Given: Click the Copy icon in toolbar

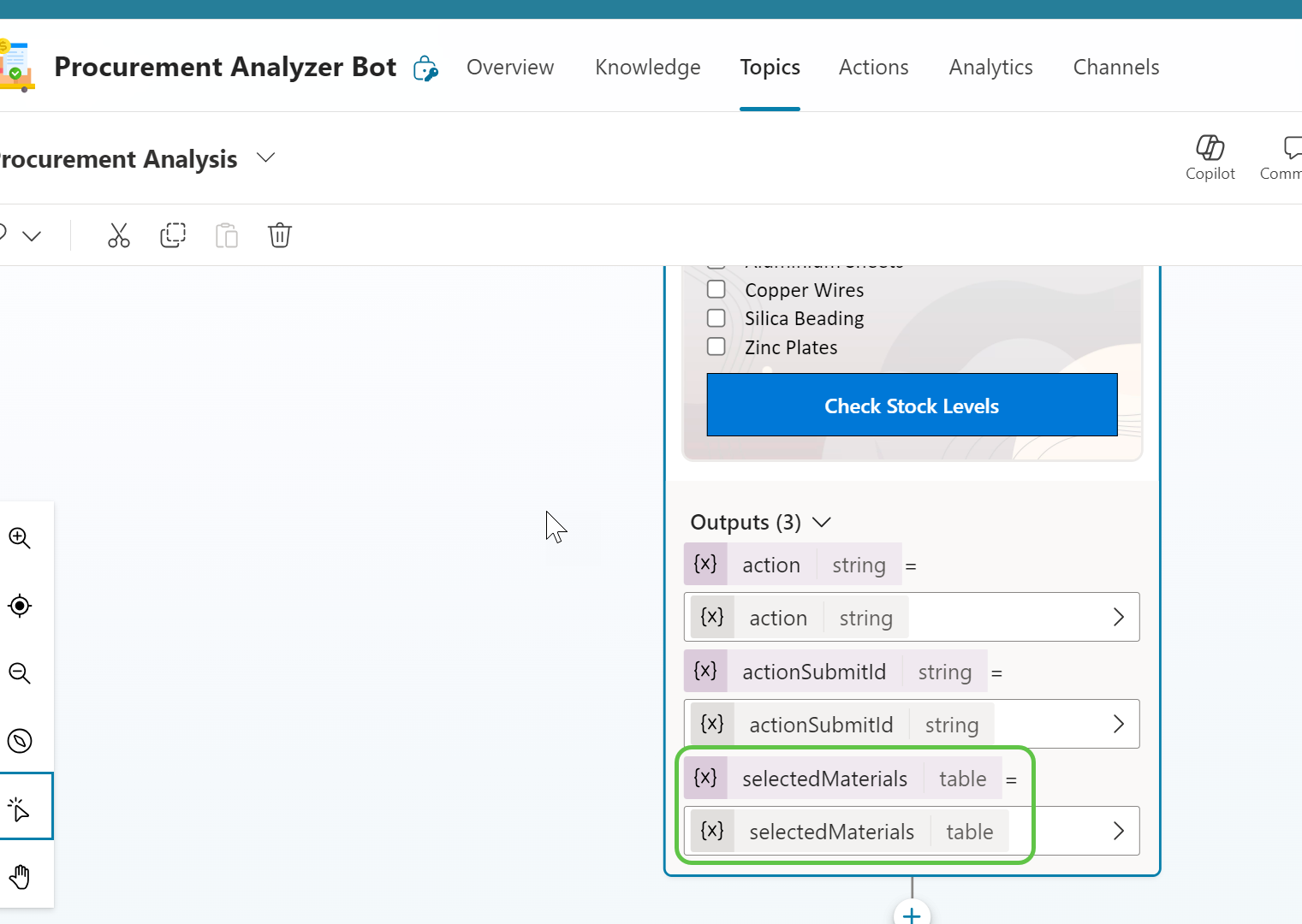Looking at the screenshot, I should (173, 235).
